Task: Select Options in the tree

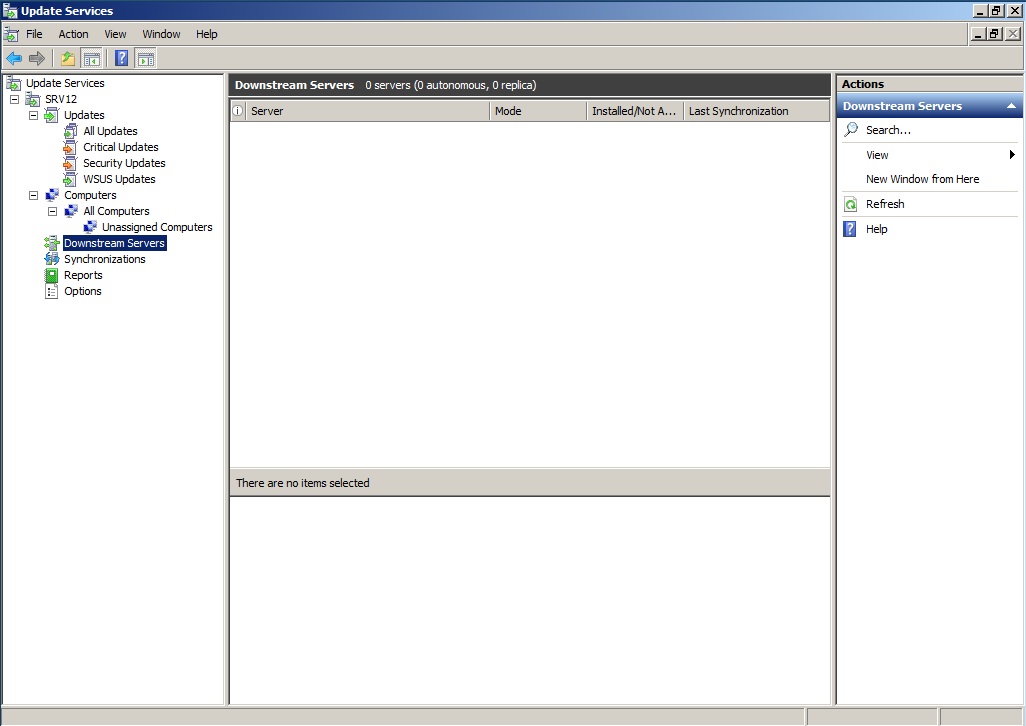Action: click(x=82, y=291)
